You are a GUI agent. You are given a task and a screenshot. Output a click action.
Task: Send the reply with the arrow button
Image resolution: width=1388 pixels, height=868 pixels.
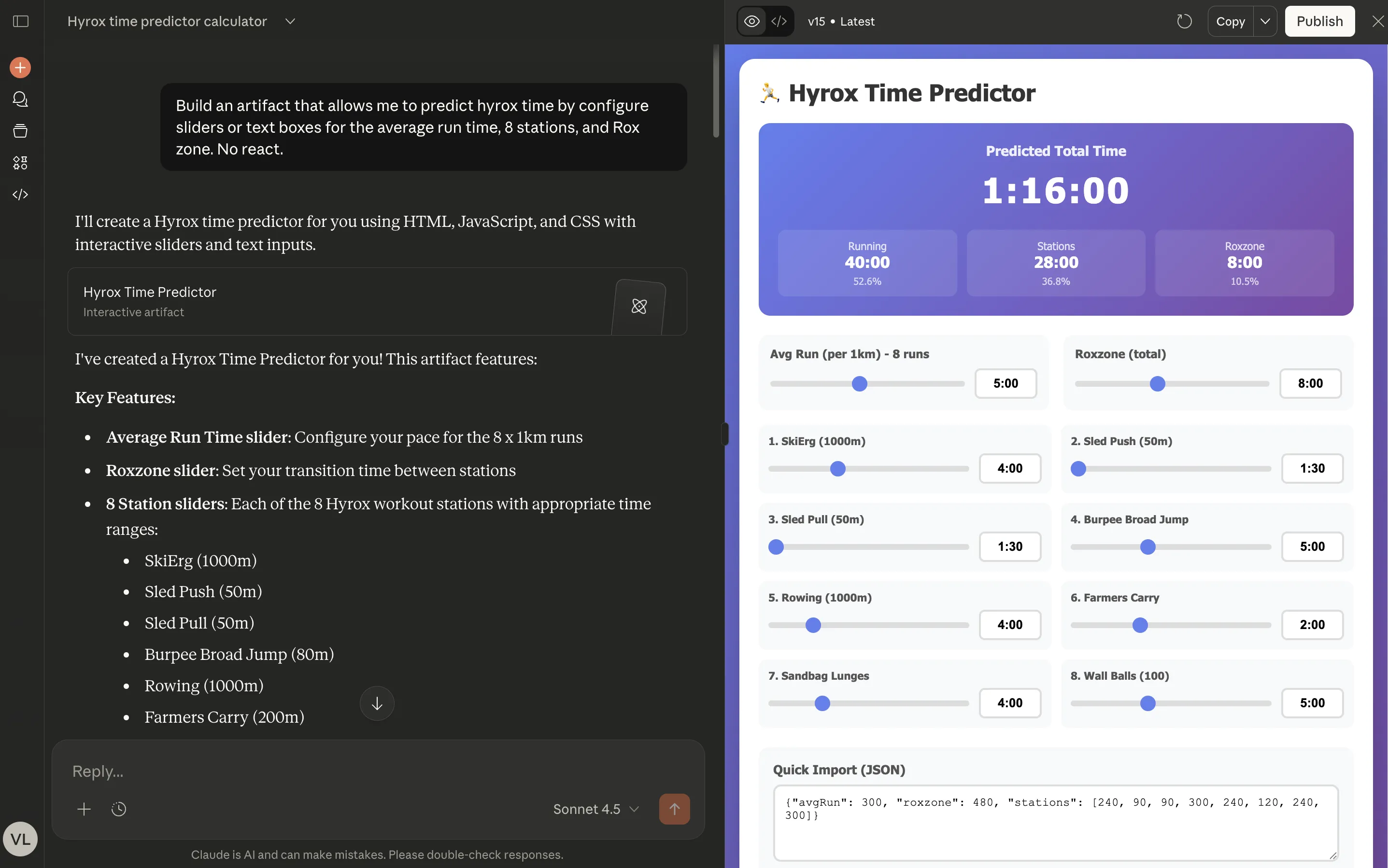coord(674,808)
